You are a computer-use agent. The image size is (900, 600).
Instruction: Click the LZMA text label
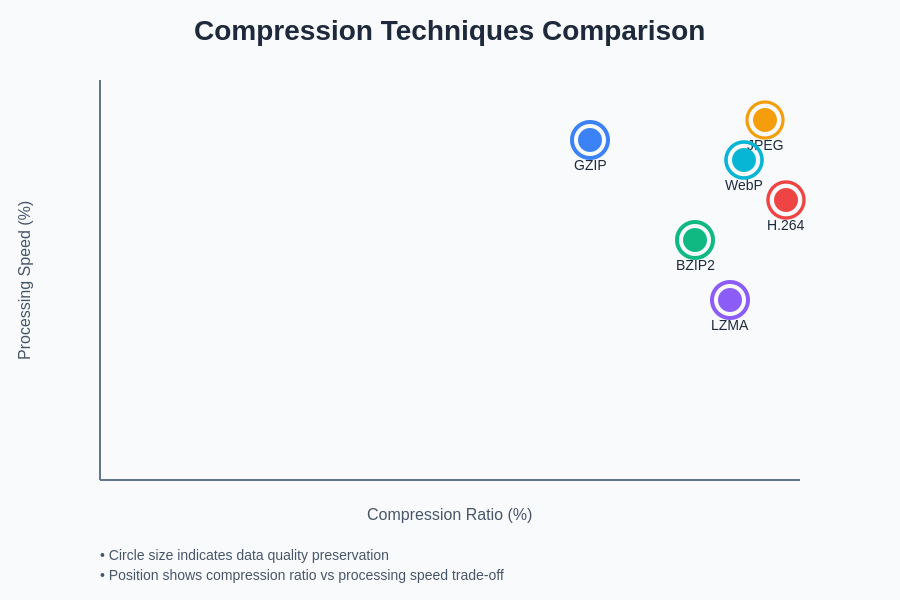point(730,326)
